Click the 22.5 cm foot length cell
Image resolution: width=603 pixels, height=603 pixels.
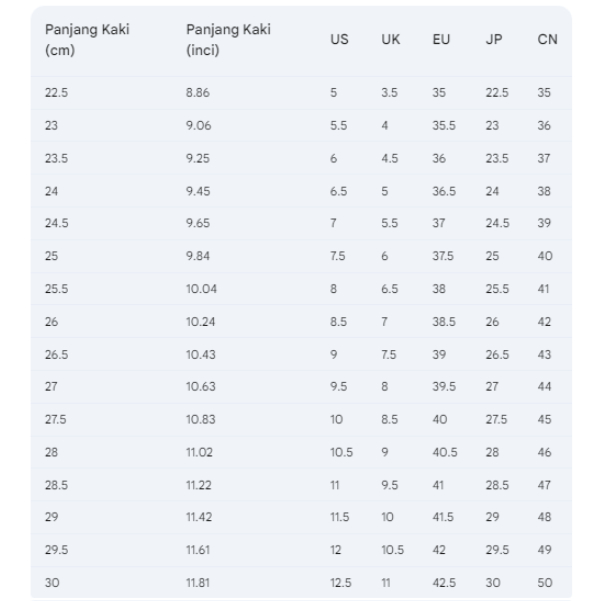coord(57,93)
